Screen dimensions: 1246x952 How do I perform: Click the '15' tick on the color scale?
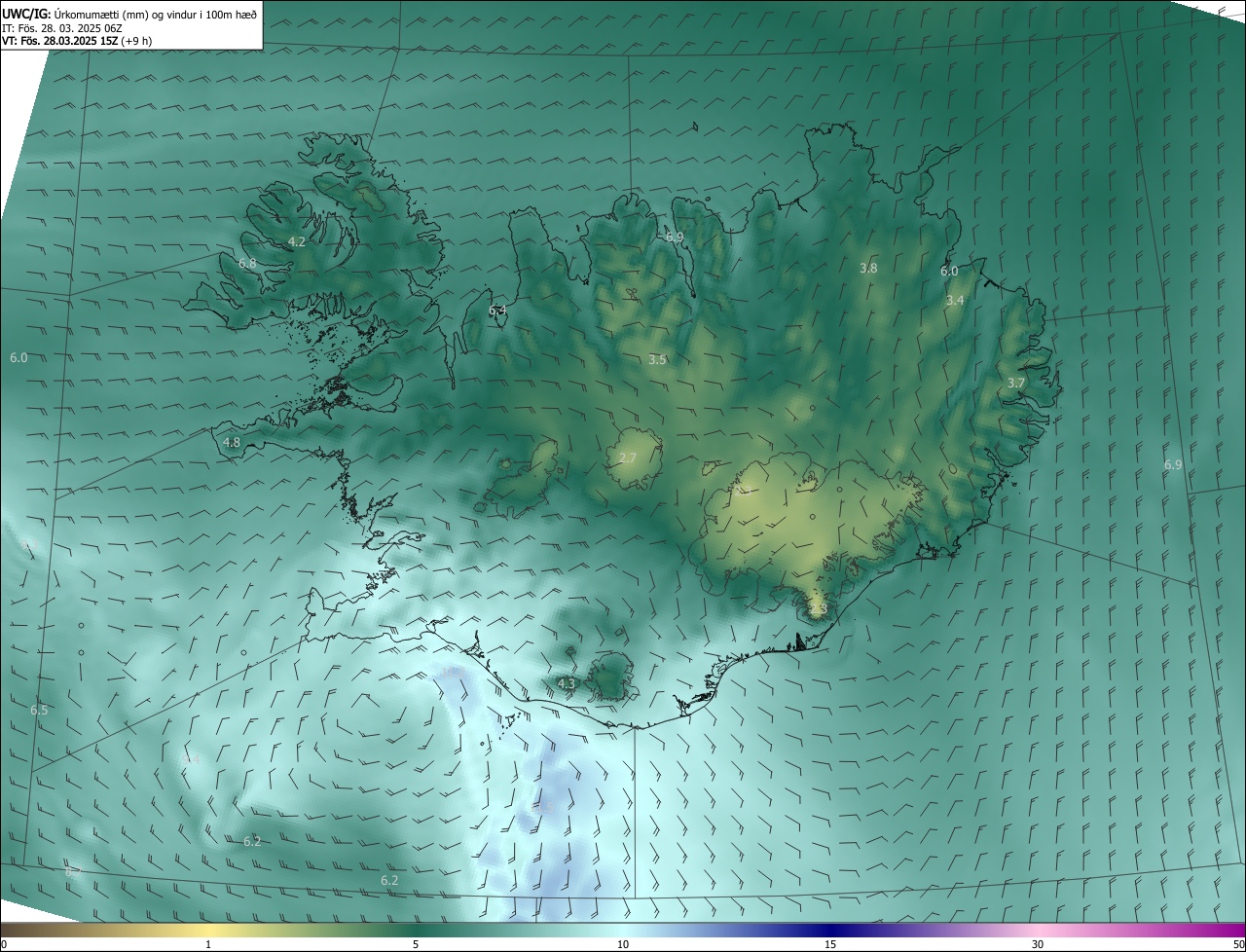[830, 944]
